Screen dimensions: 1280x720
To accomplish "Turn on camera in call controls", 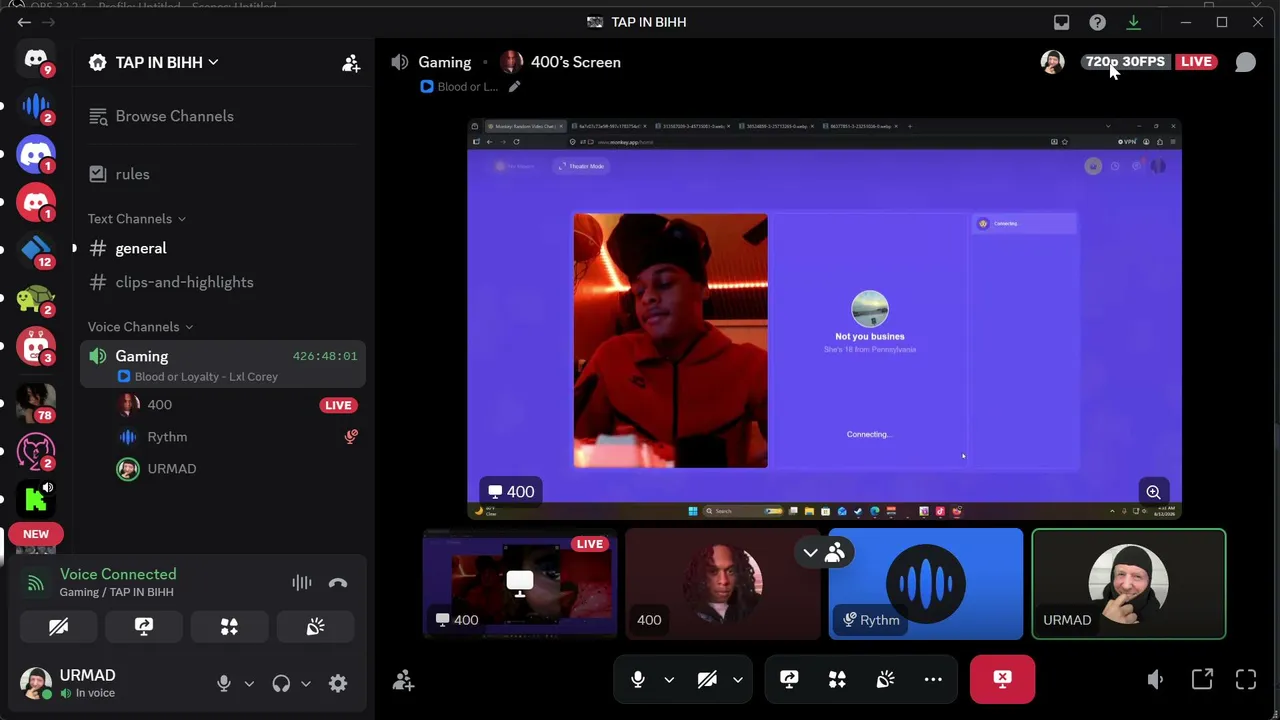I will pyautogui.click(x=707, y=680).
